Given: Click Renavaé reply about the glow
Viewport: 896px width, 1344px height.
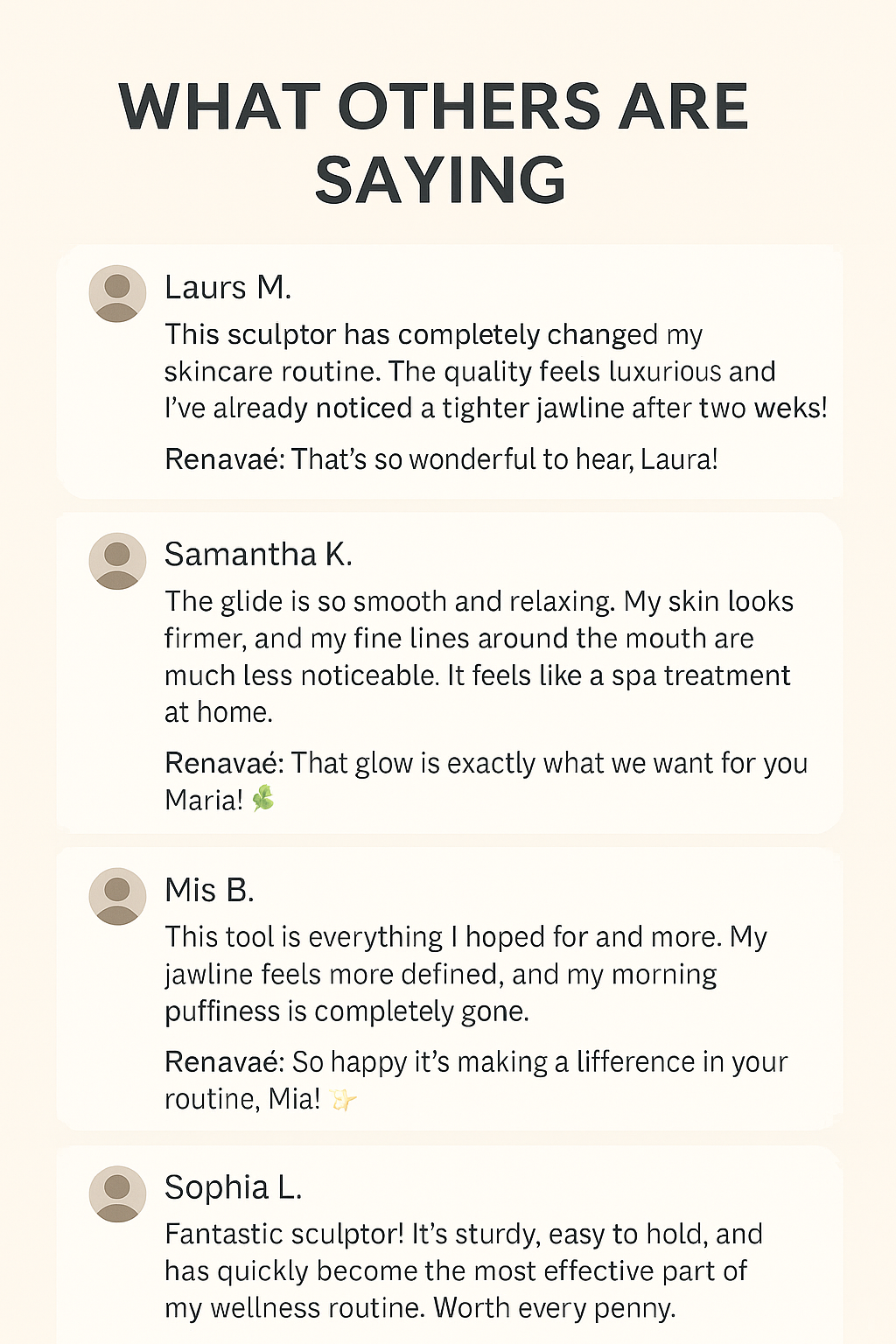Looking at the screenshot, I should [486, 780].
